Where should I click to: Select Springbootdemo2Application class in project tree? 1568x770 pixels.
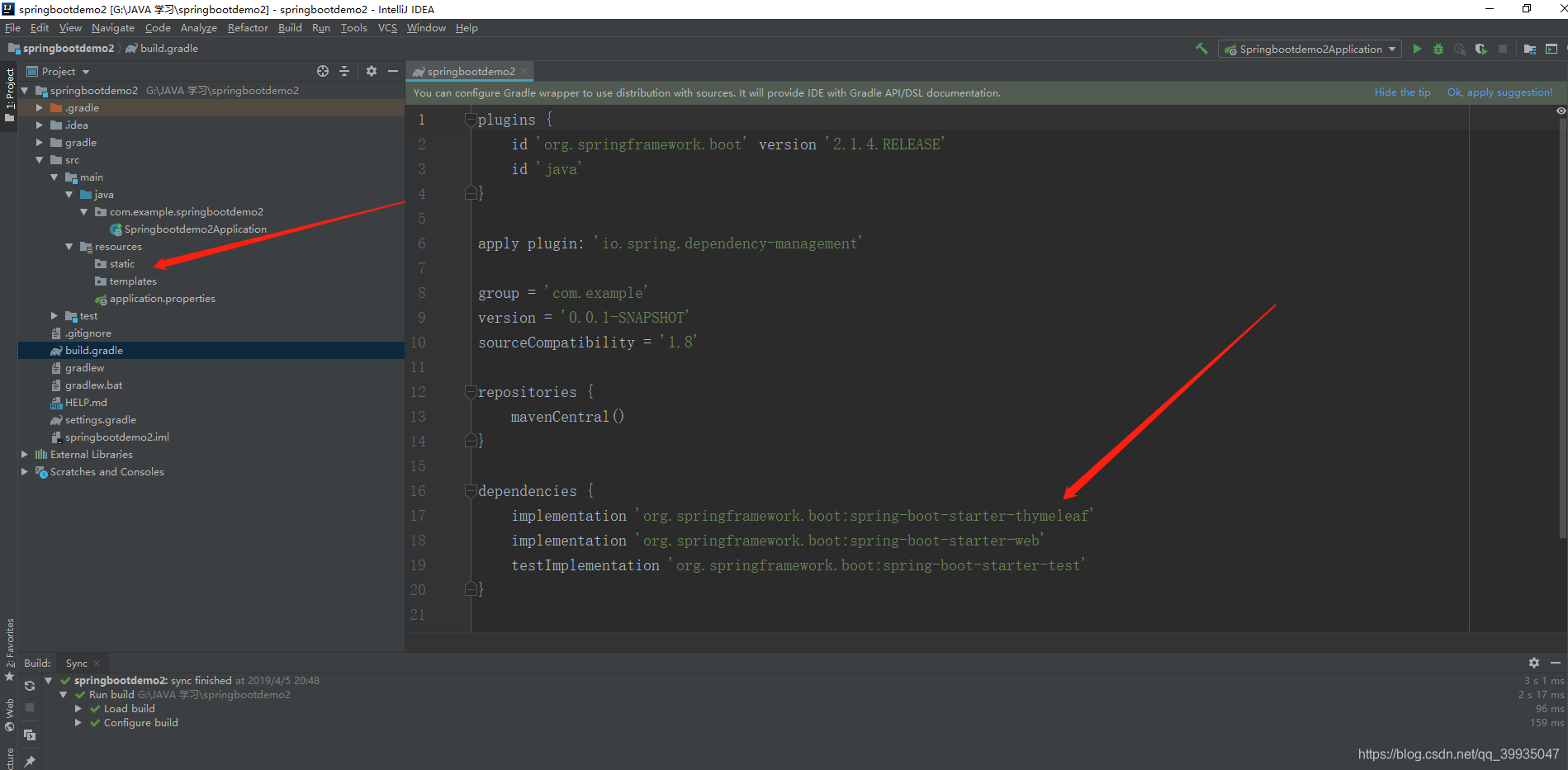(x=187, y=229)
